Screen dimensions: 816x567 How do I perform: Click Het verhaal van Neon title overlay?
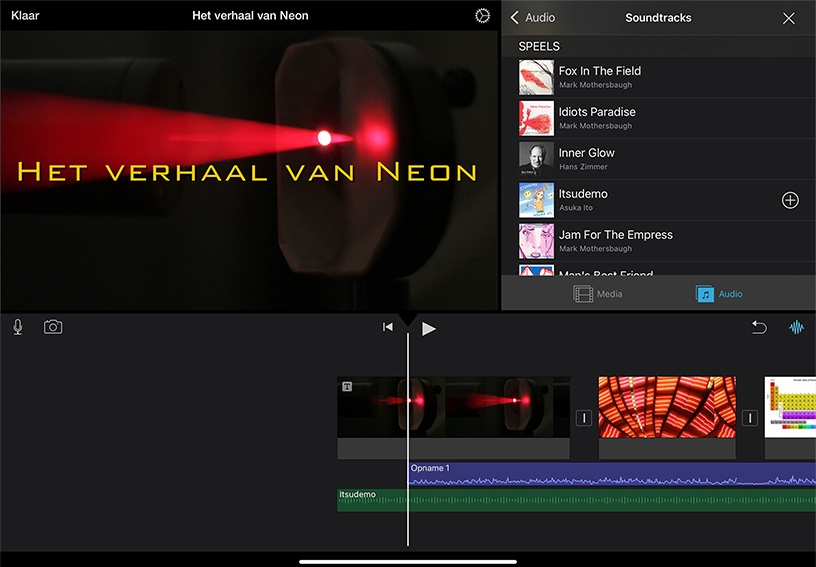click(x=247, y=172)
